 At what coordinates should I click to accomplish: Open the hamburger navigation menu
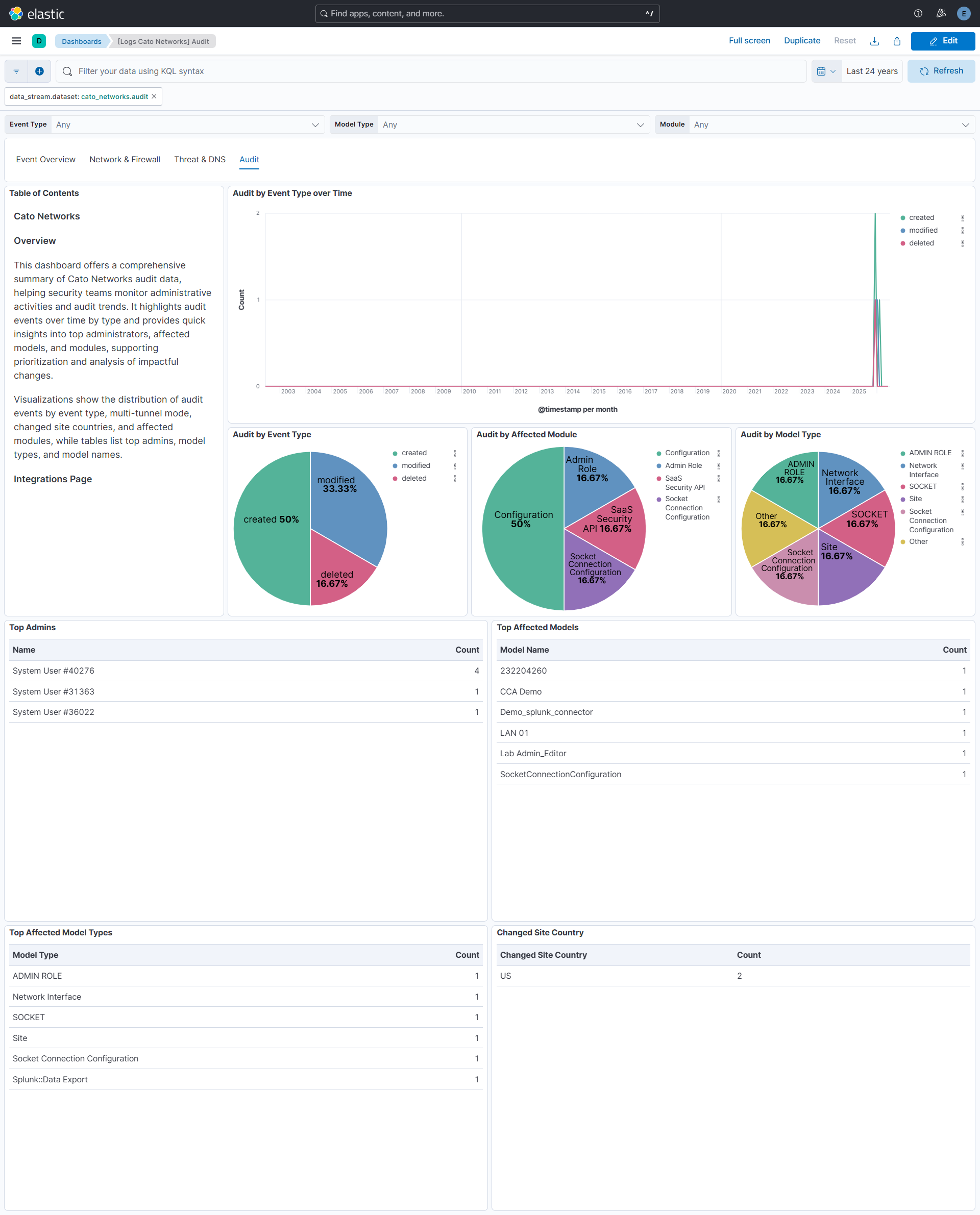click(x=16, y=41)
